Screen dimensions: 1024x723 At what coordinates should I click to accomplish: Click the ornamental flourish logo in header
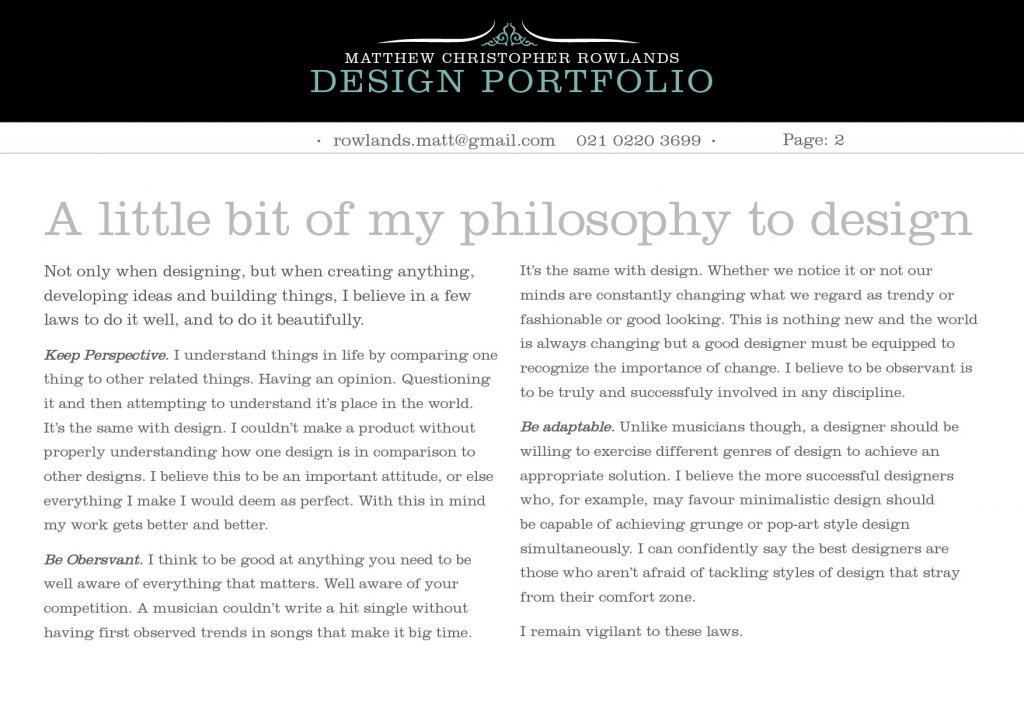[x=508, y=34]
